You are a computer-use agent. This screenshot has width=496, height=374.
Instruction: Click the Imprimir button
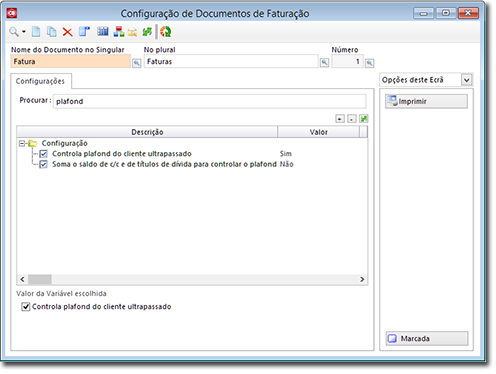point(426,101)
